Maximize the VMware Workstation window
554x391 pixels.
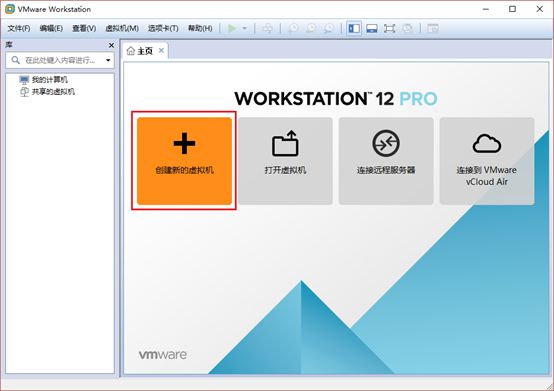(x=512, y=9)
